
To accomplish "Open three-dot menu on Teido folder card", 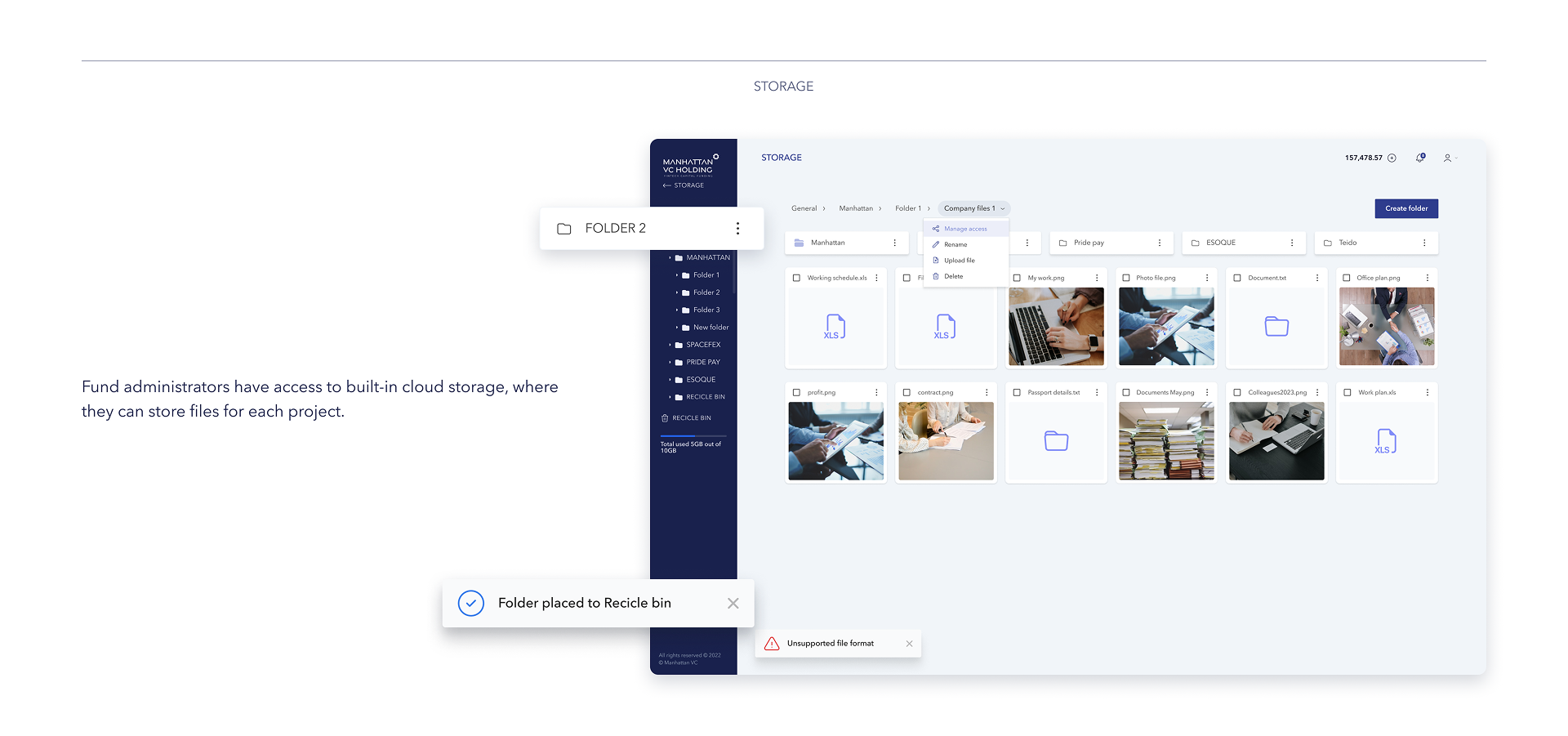I will [x=1424, y=243].
